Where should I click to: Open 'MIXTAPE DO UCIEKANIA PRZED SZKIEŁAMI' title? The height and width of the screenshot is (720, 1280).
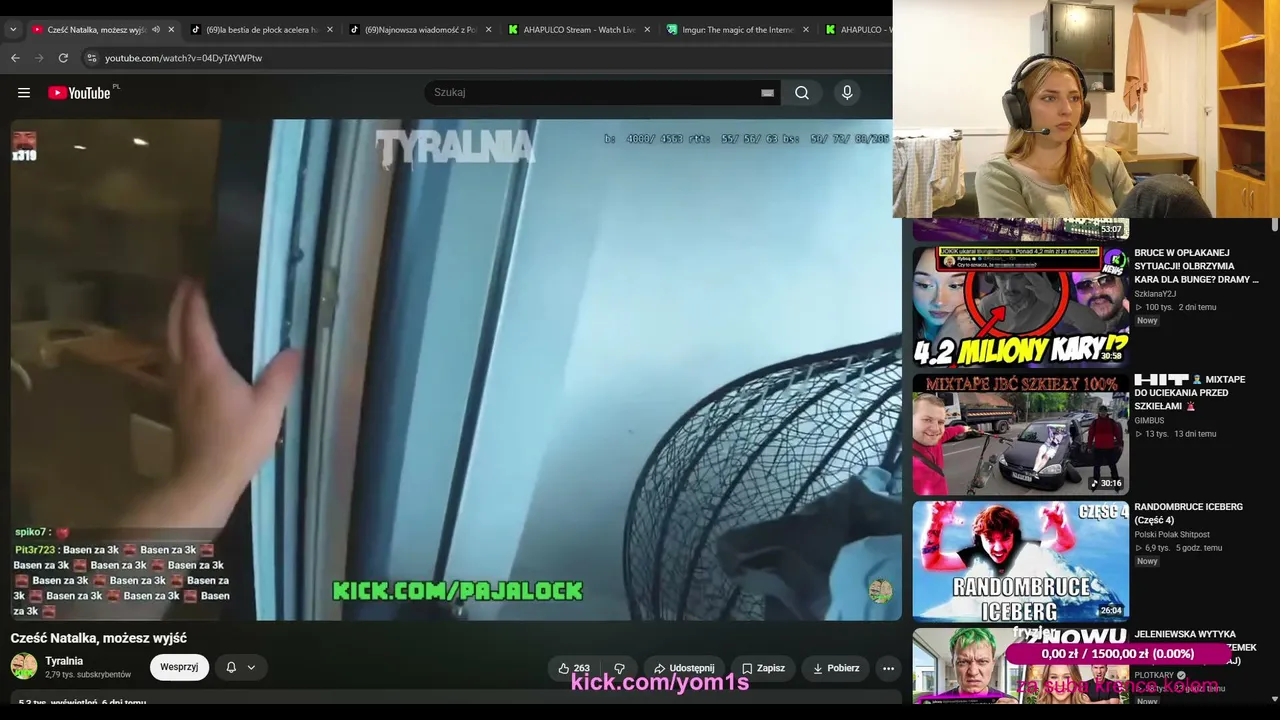(1190, 393)
